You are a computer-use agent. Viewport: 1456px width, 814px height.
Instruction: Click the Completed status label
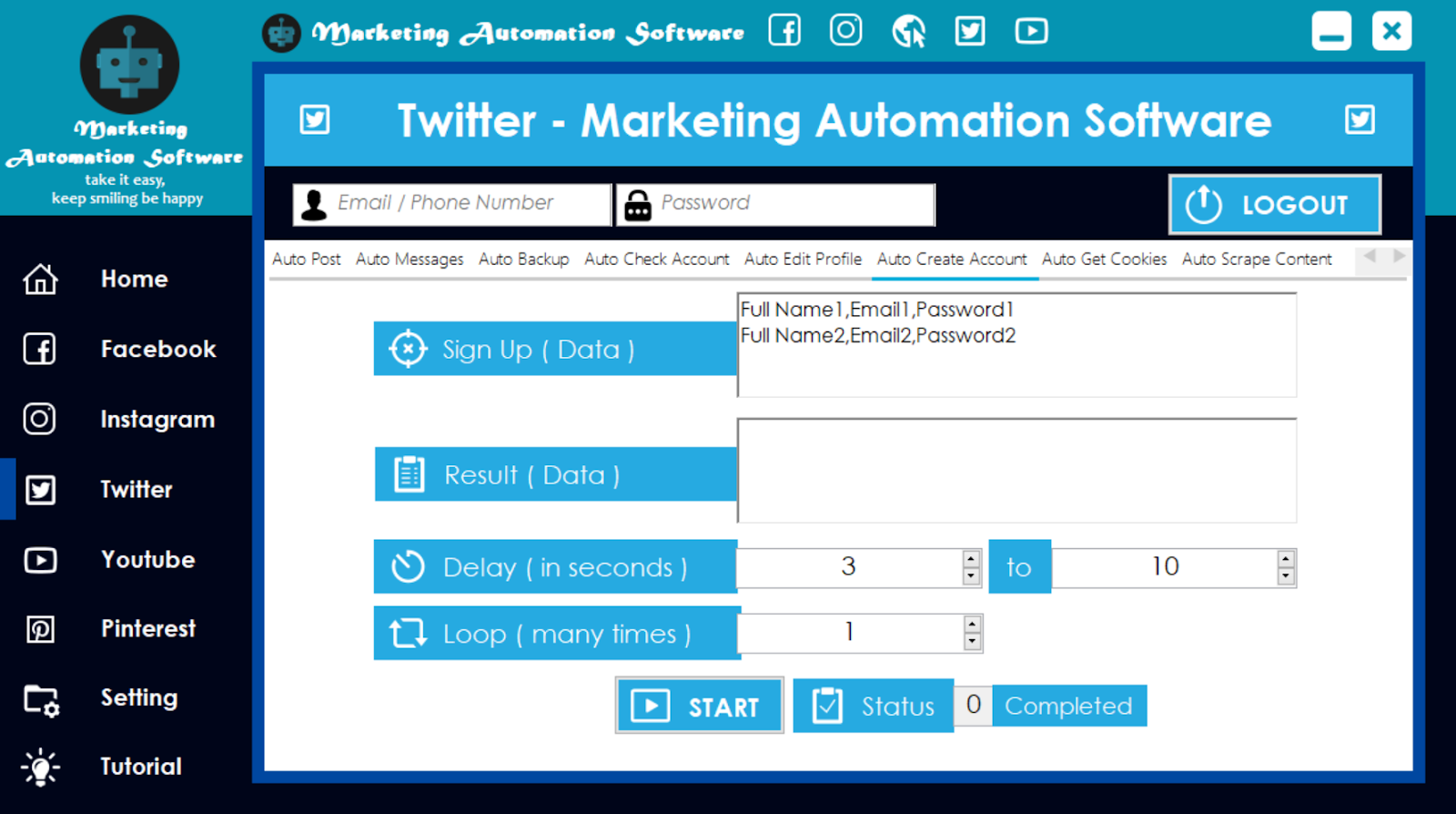pyautogui.click(x=1068, y=706)
